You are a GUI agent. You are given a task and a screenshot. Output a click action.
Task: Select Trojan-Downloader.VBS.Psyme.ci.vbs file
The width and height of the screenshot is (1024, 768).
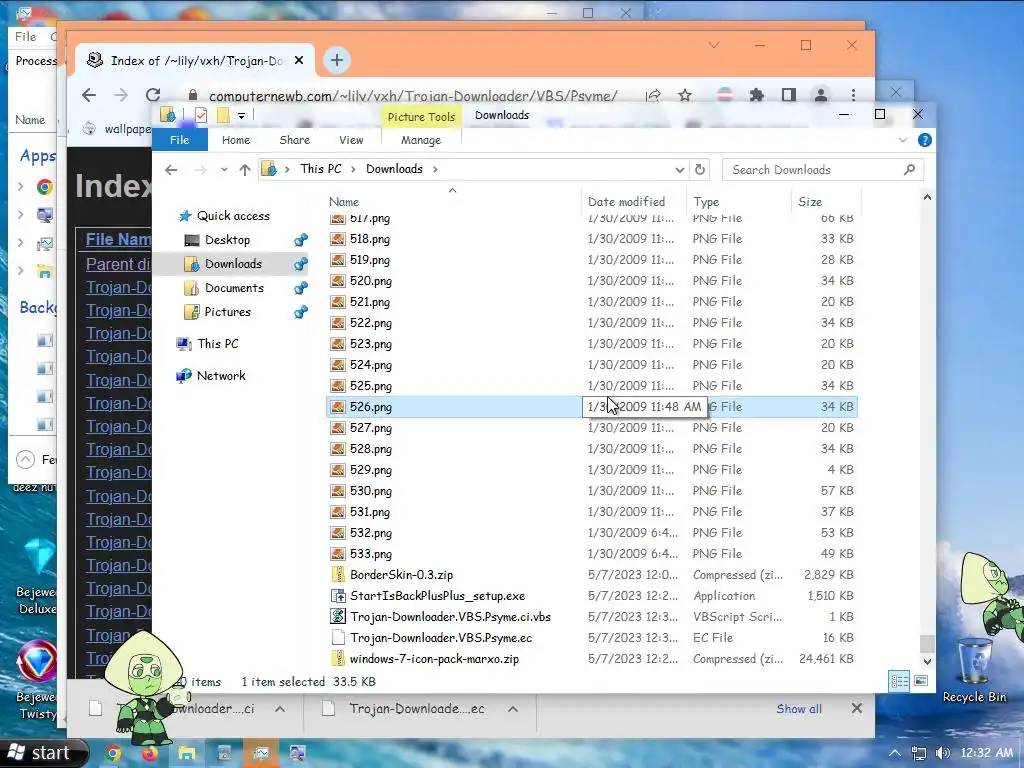(450, 617)
